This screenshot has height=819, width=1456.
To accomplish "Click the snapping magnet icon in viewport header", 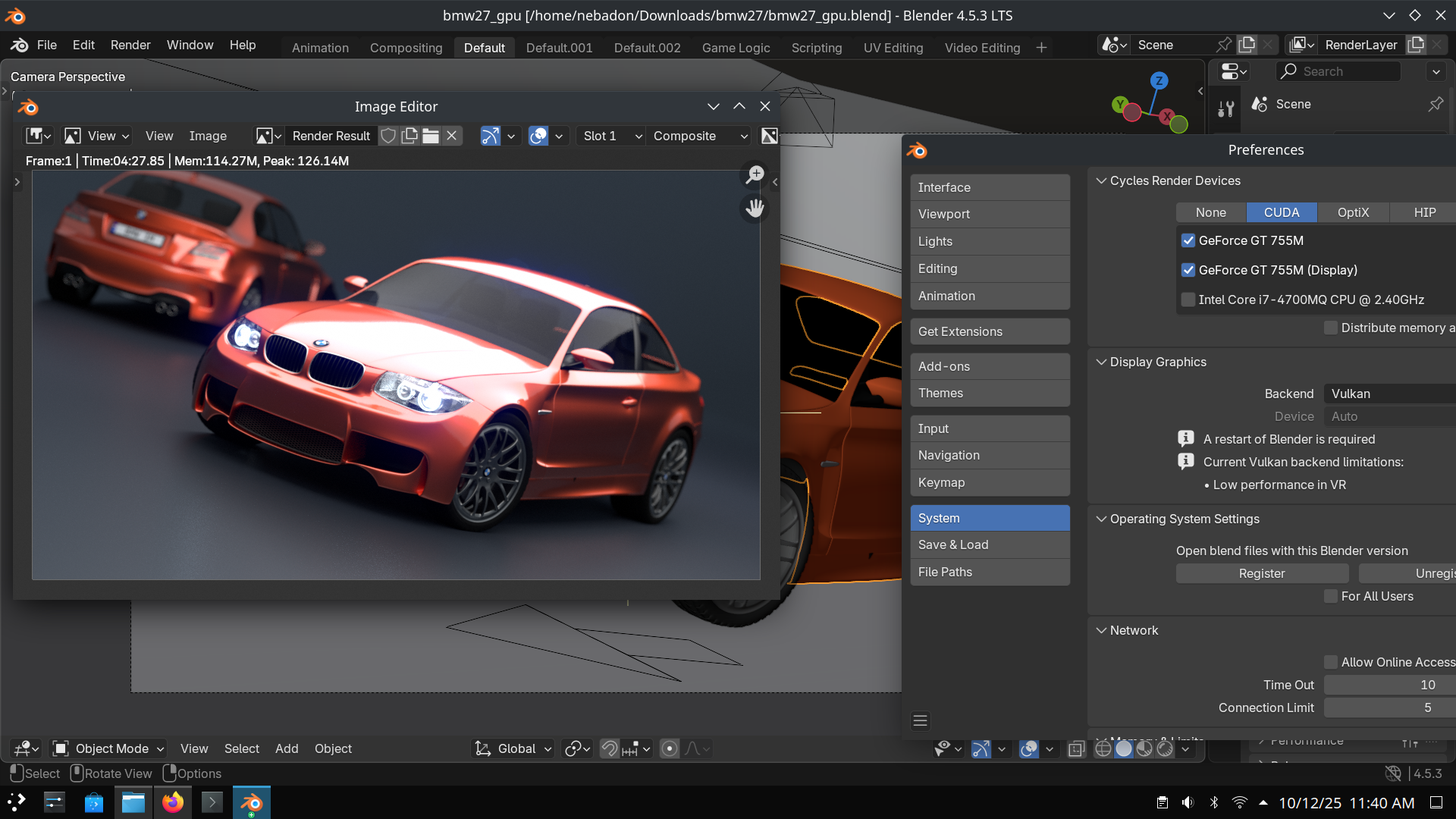I will pyautogui.click(x=609, y=748).
